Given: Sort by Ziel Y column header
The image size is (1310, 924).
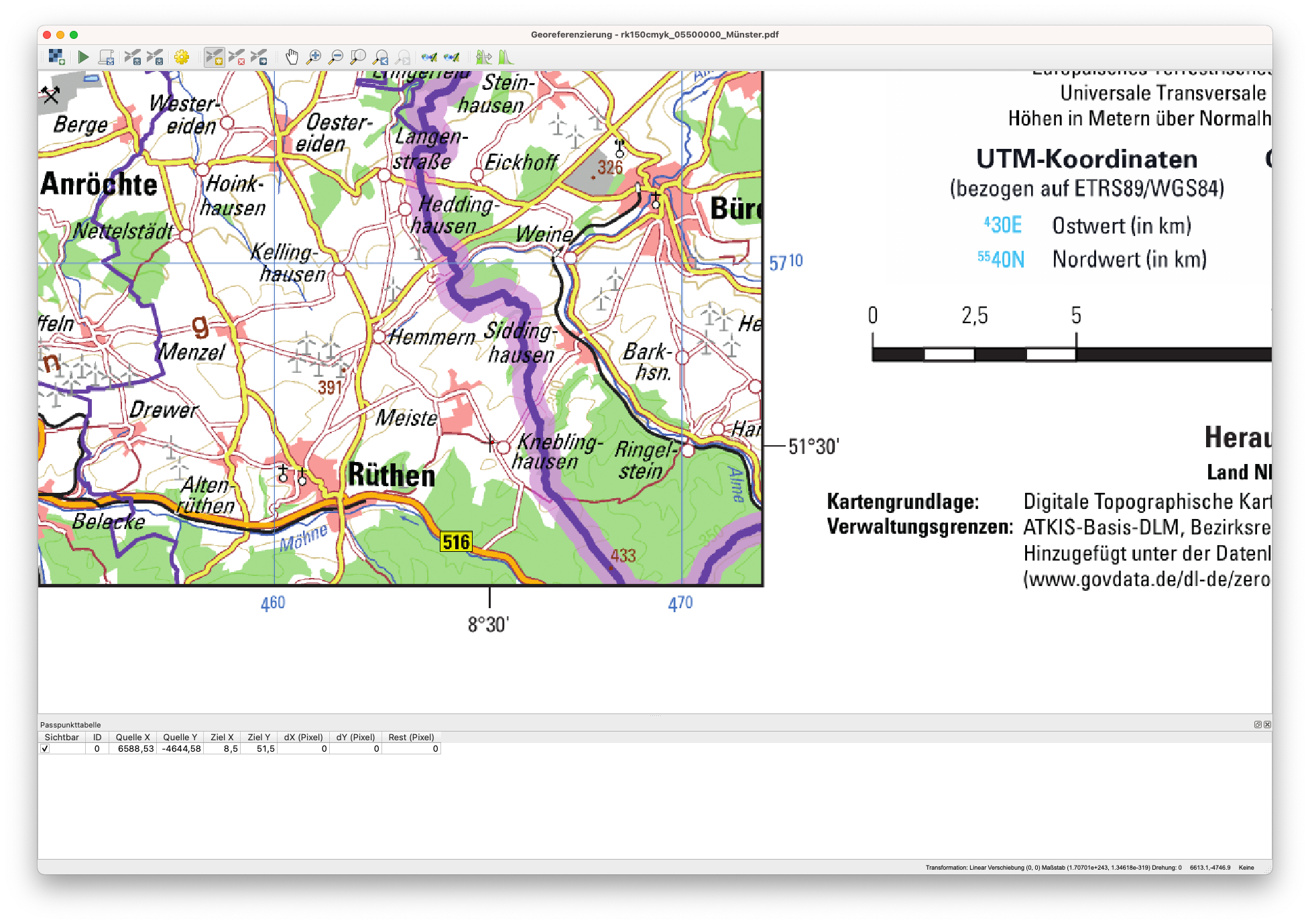Looking at the screenshot, I should [x=259, y=737].
